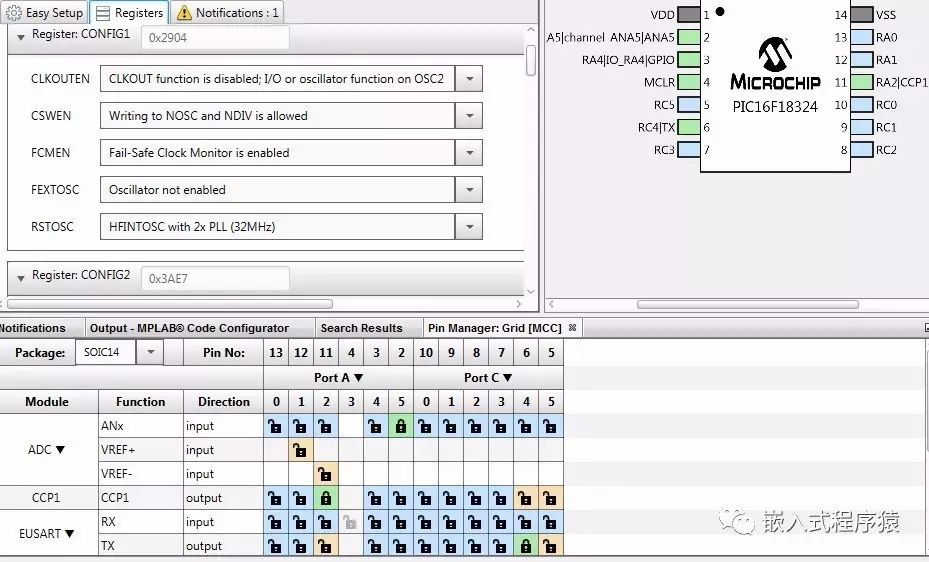
Task: Collapse the Port C column group
Action: [x=508, y=378]
